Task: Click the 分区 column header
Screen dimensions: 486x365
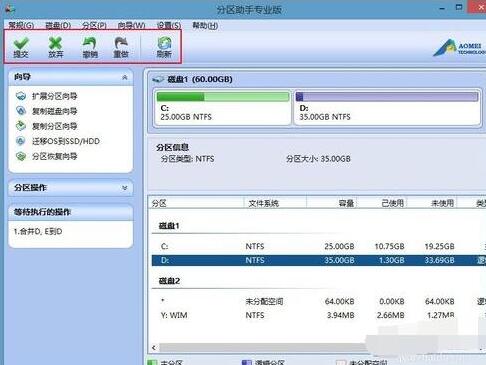Action: pos(196,203)
